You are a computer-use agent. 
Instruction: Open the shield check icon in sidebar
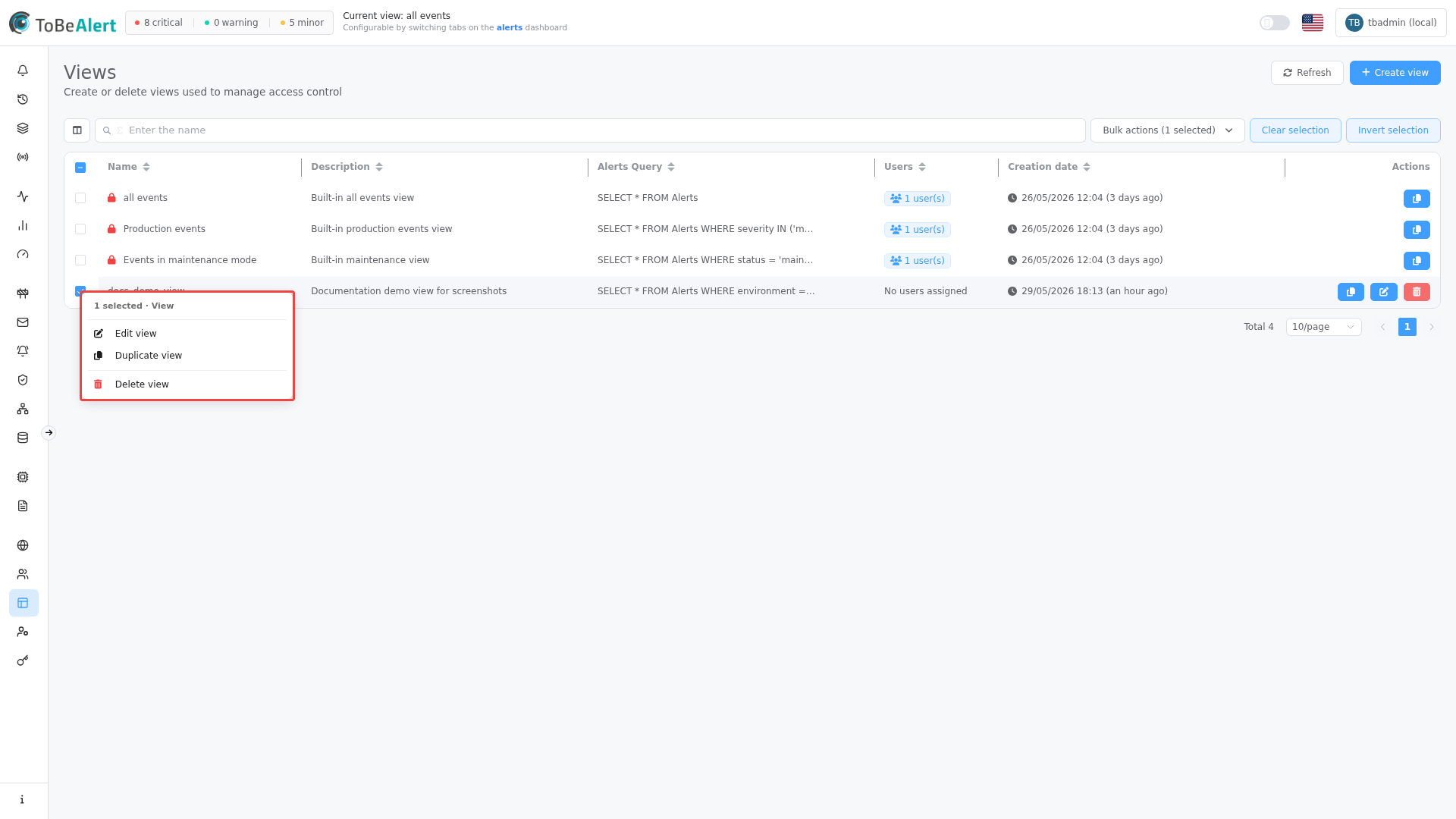point(23,380)
